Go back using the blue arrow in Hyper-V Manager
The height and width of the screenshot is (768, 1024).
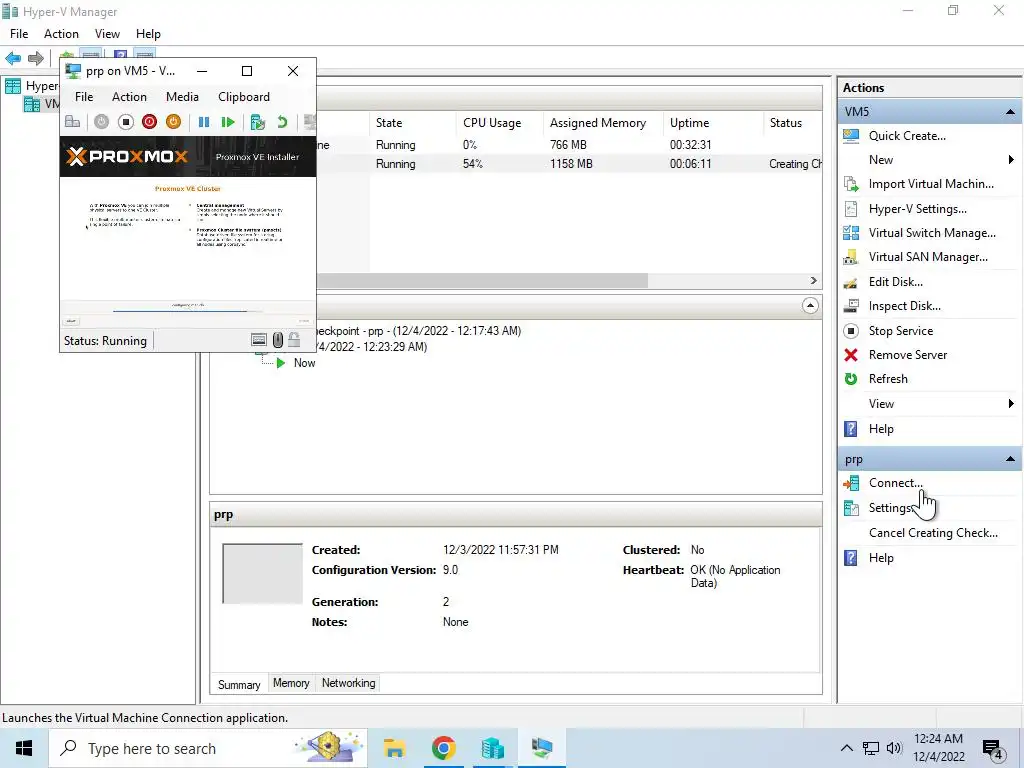(x=13, y=58)
